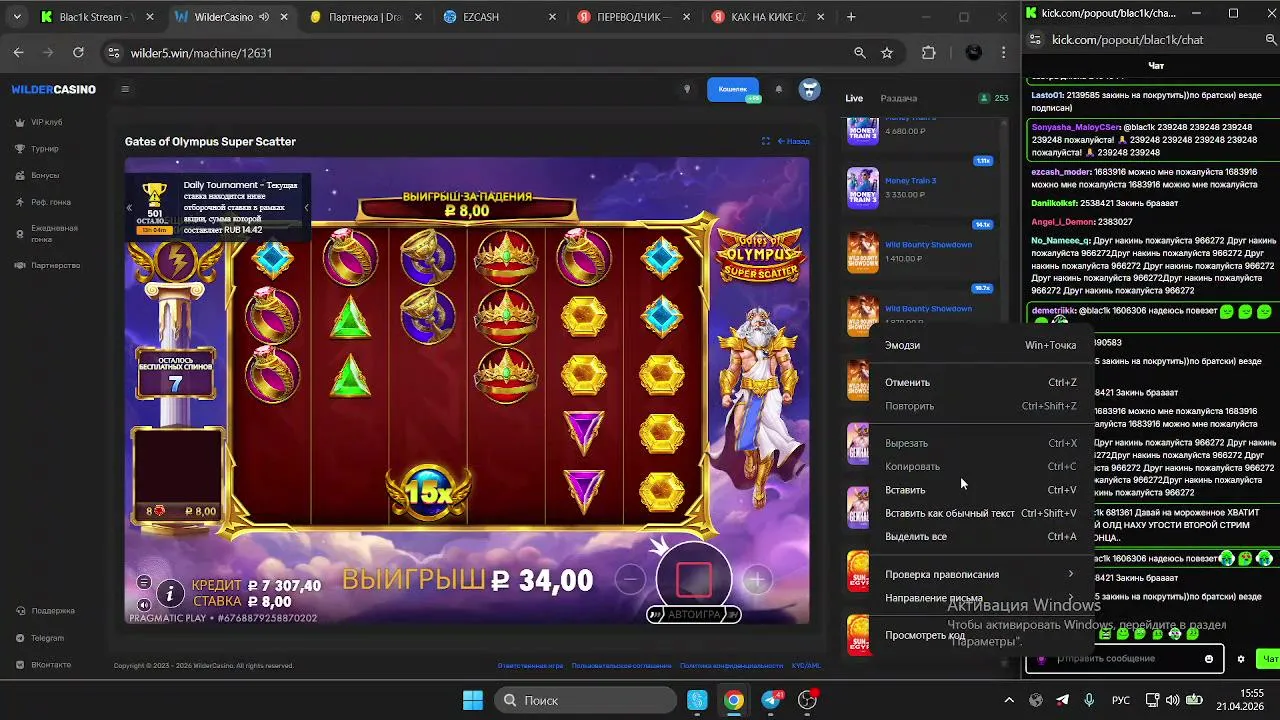Open the Бонусы sidebar section
1280x720 pixels.
[38, 176]
